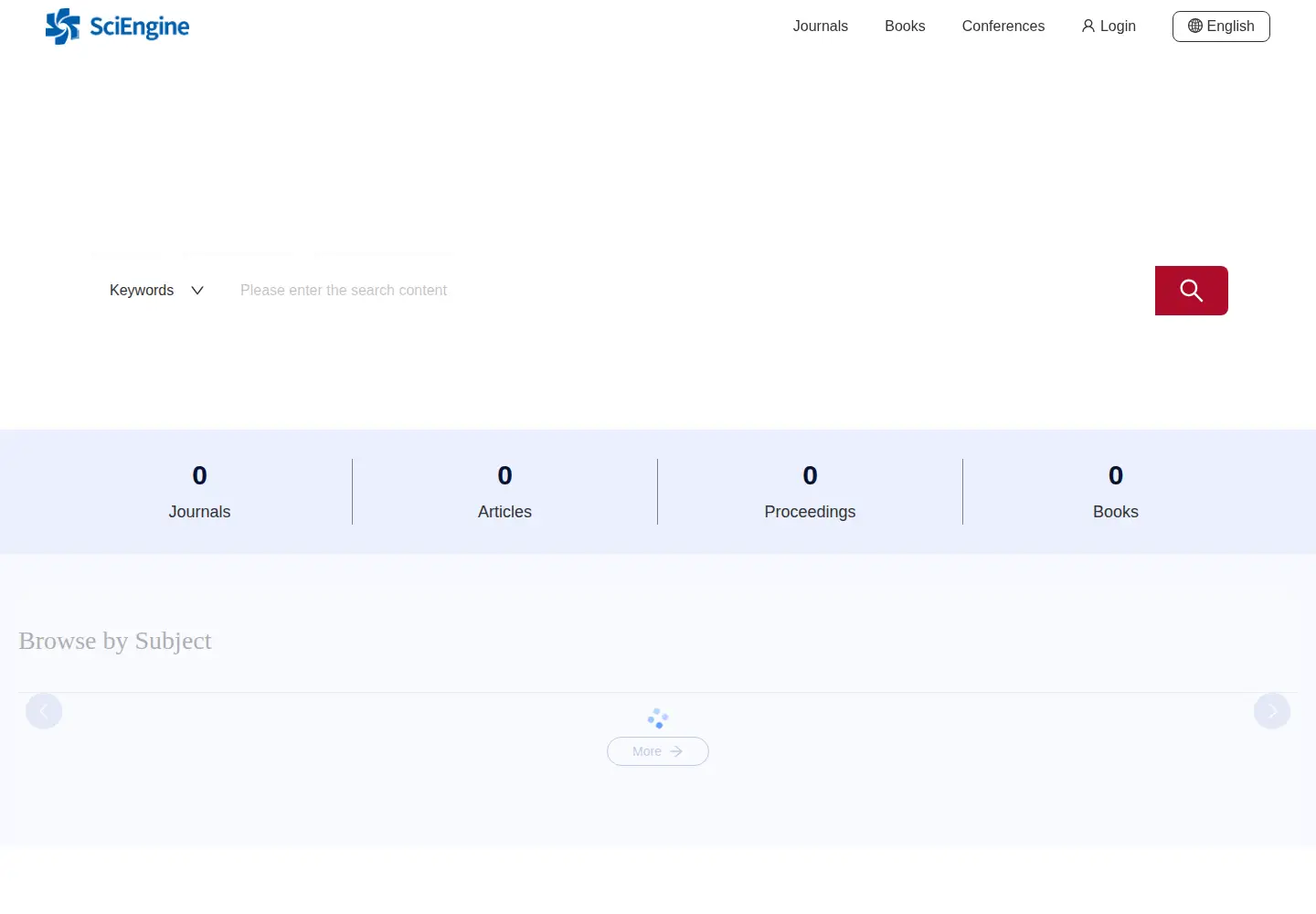The height and width of the screenshot is (914, 1316).
Task: Open the Journals menu item
Action: coord(821,27)
